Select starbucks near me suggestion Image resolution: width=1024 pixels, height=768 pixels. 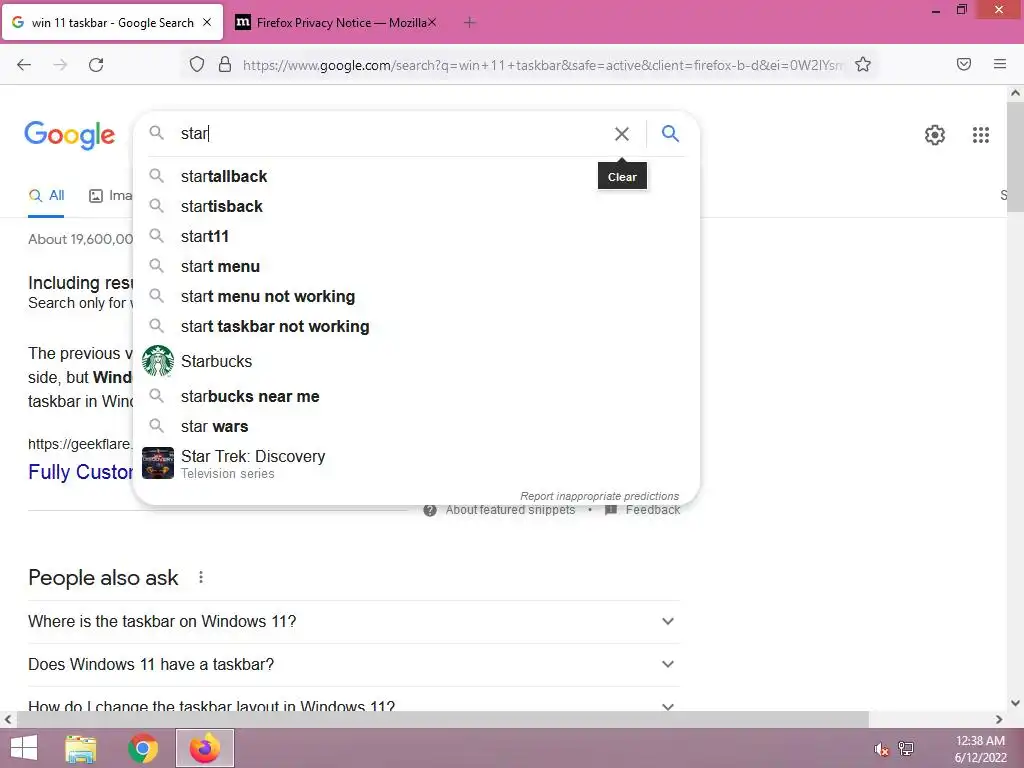(x=416, y=396)
